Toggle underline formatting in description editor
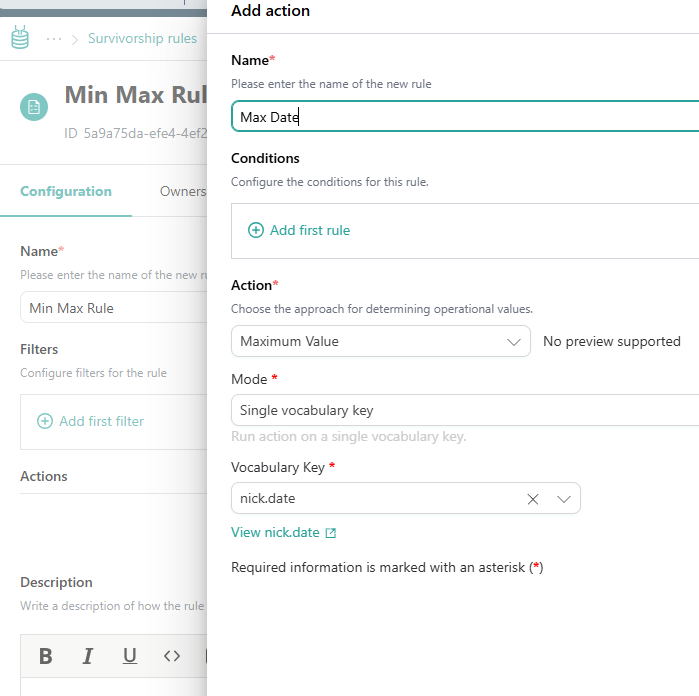699x696 pixels. pyautogui.click(x=130, y=656)
